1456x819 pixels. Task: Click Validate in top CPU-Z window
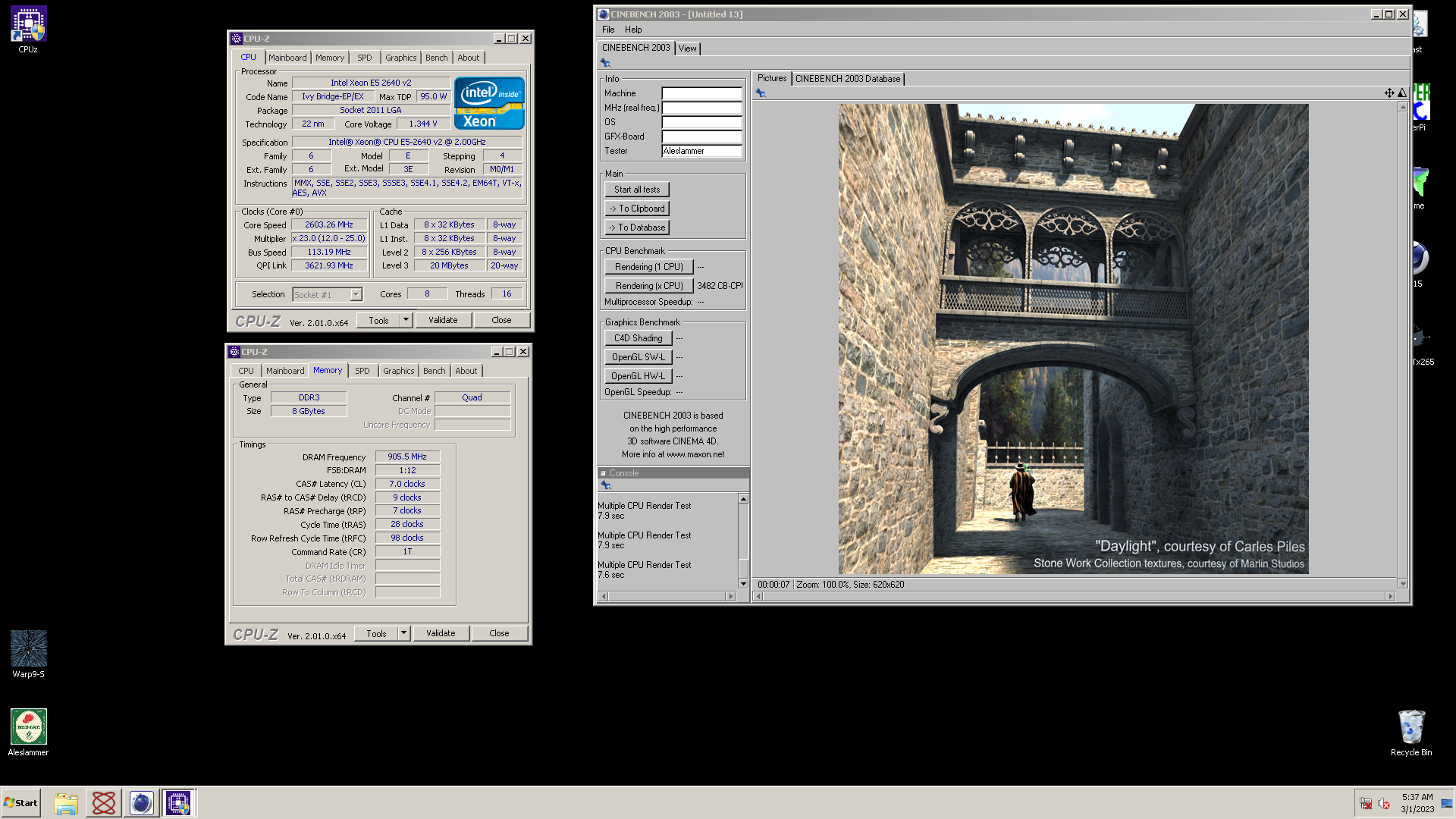pos(443,320)
